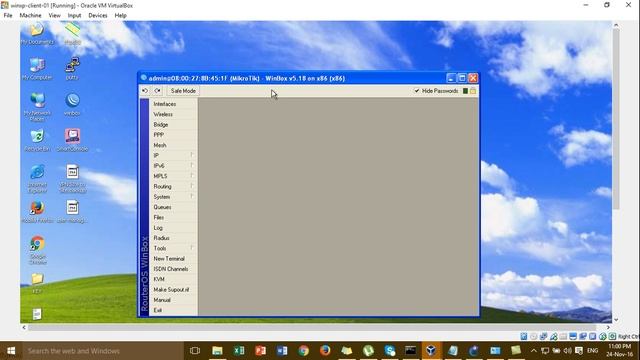Open the command prompt taskbar icon
The image size is (640, 360).
tap(410, 351)
